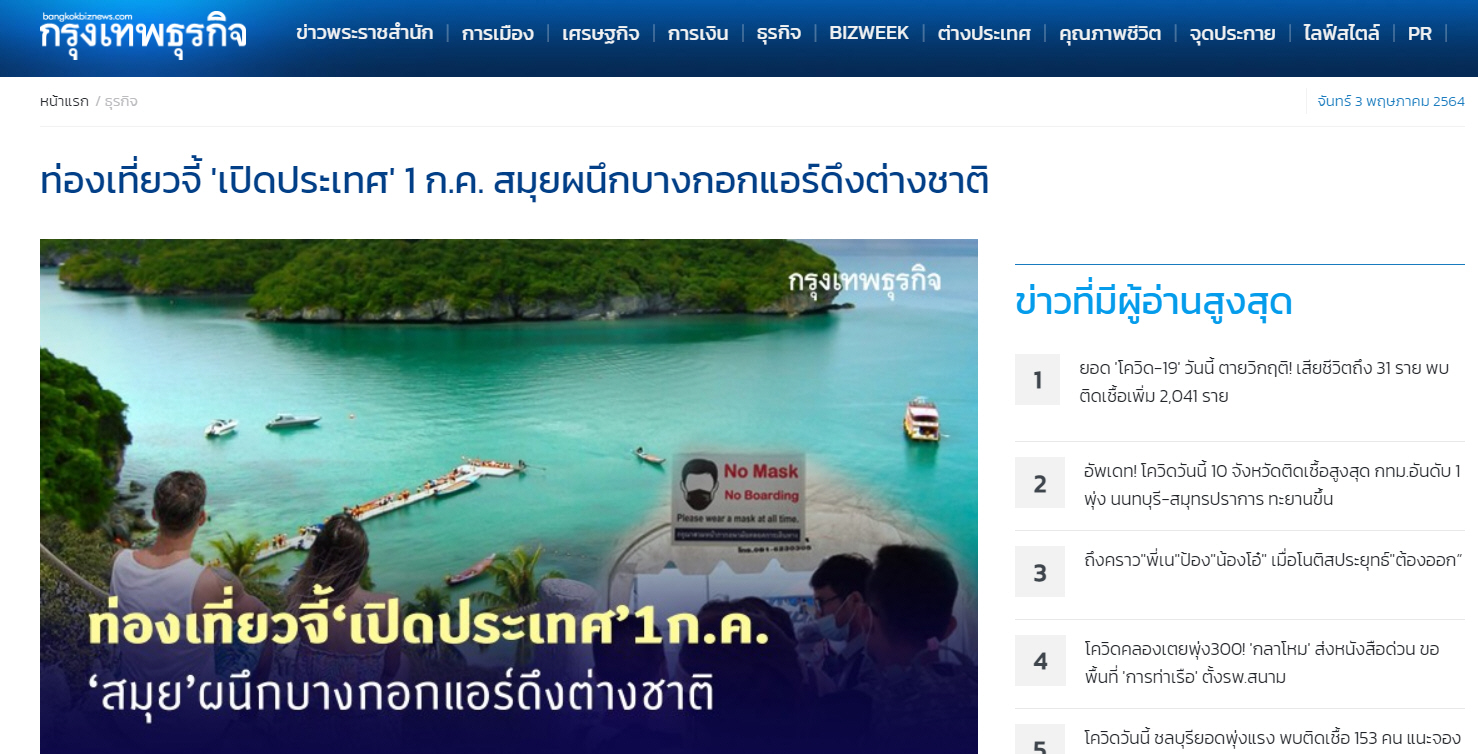The width and height of the screenshot is (1478, 754).
Task: Go to ไลฟ์สไตล์ section
Action: [1341, 33]
